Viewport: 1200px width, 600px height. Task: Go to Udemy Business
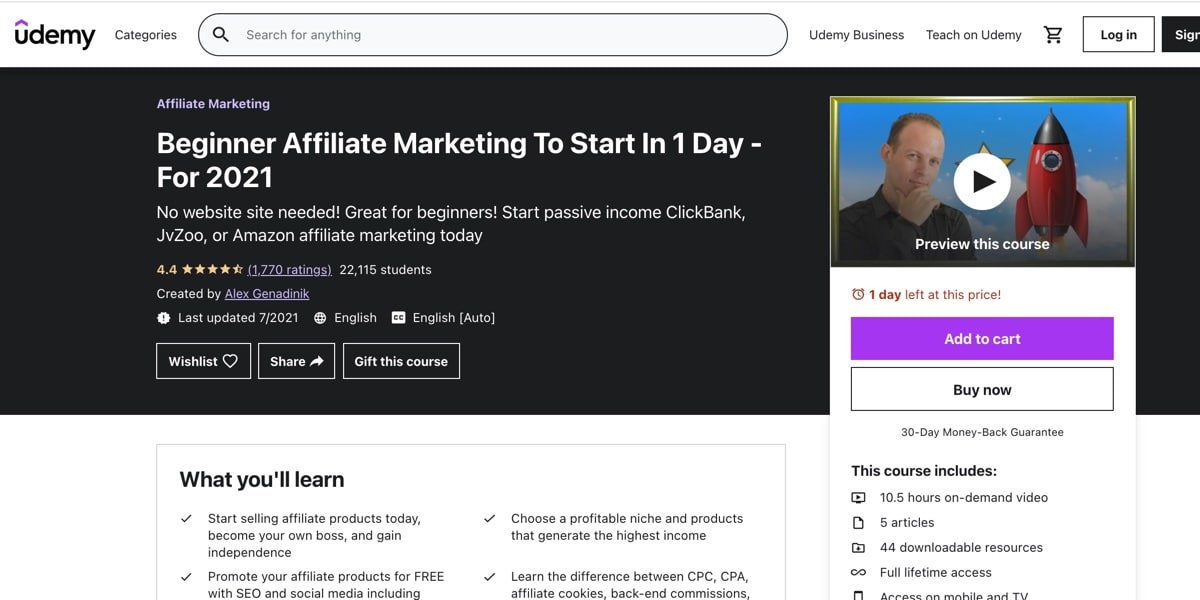point(856,35)
